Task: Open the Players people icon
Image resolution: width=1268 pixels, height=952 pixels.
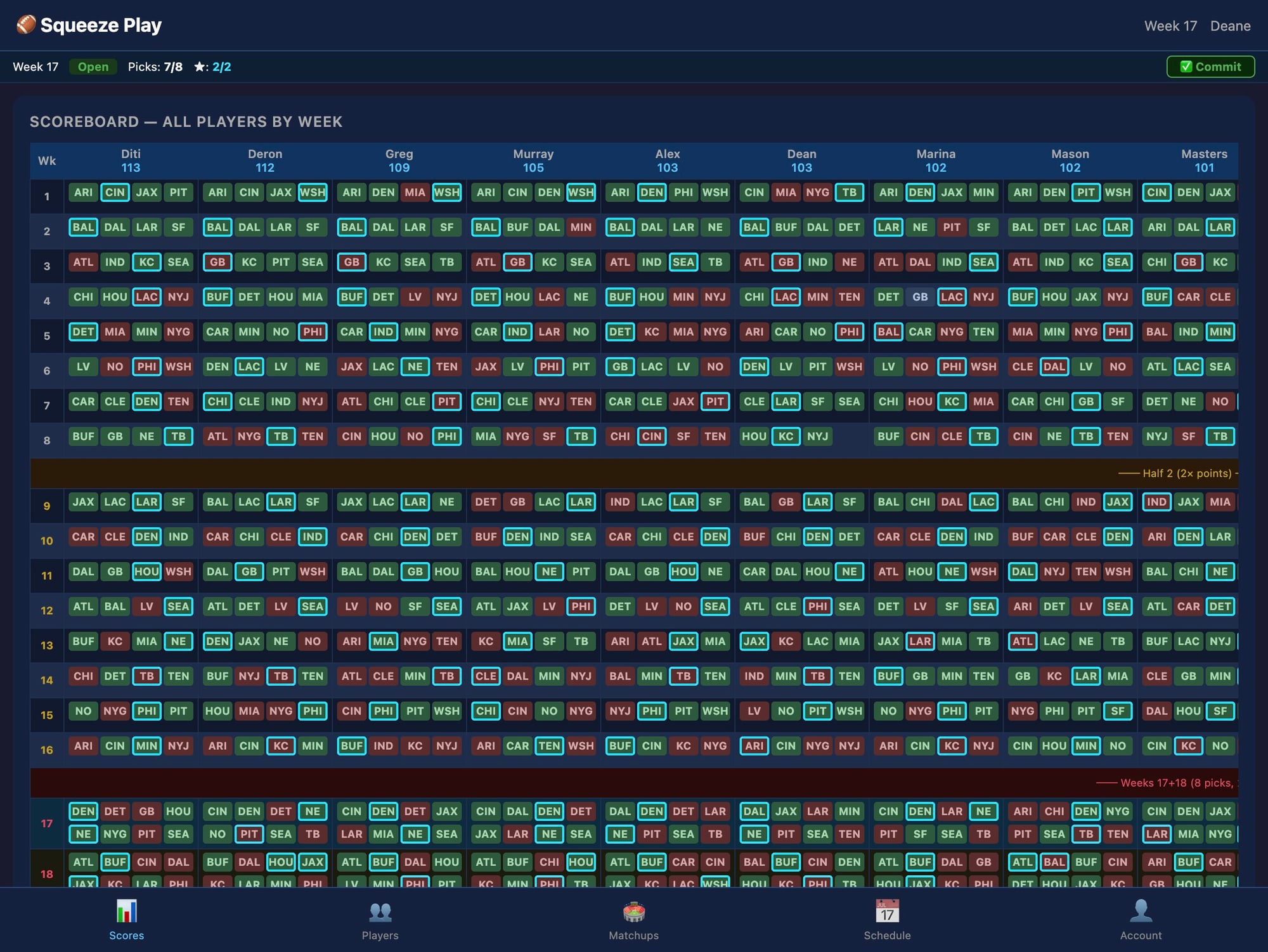Action: [x=380, y=911]
